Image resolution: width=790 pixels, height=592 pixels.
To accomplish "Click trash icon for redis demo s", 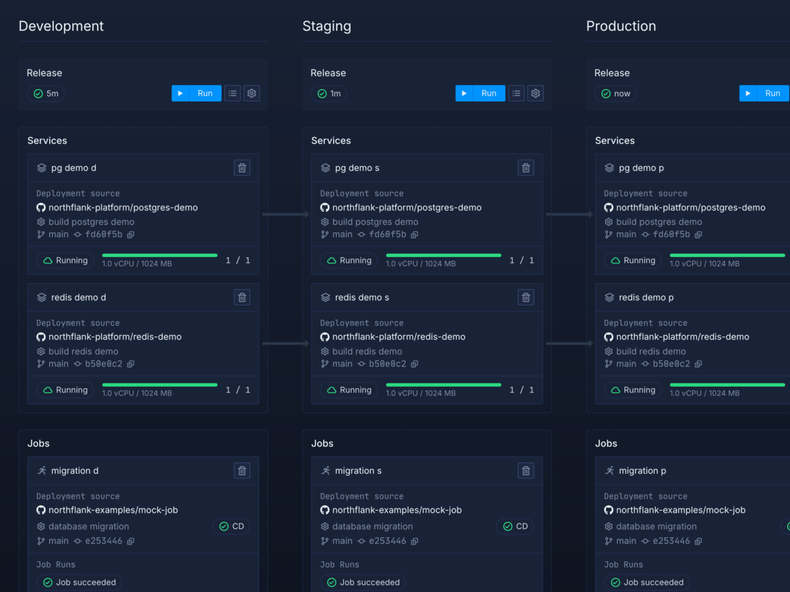I will point(526,297).
